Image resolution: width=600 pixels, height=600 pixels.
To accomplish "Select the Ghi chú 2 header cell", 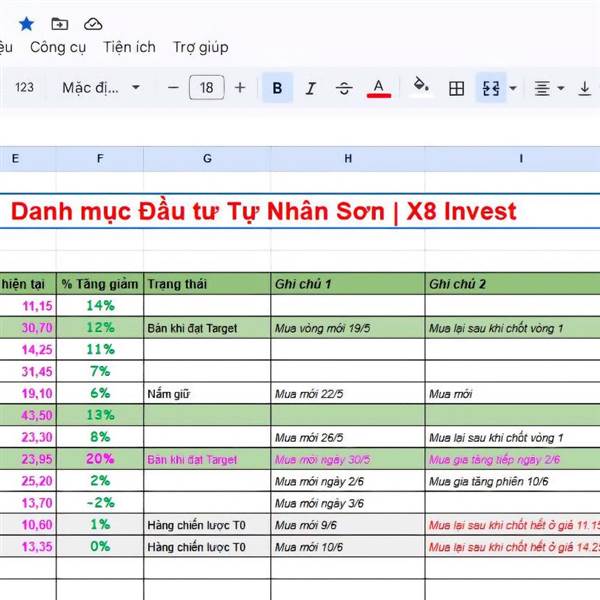I will click(x=512, y=284).
